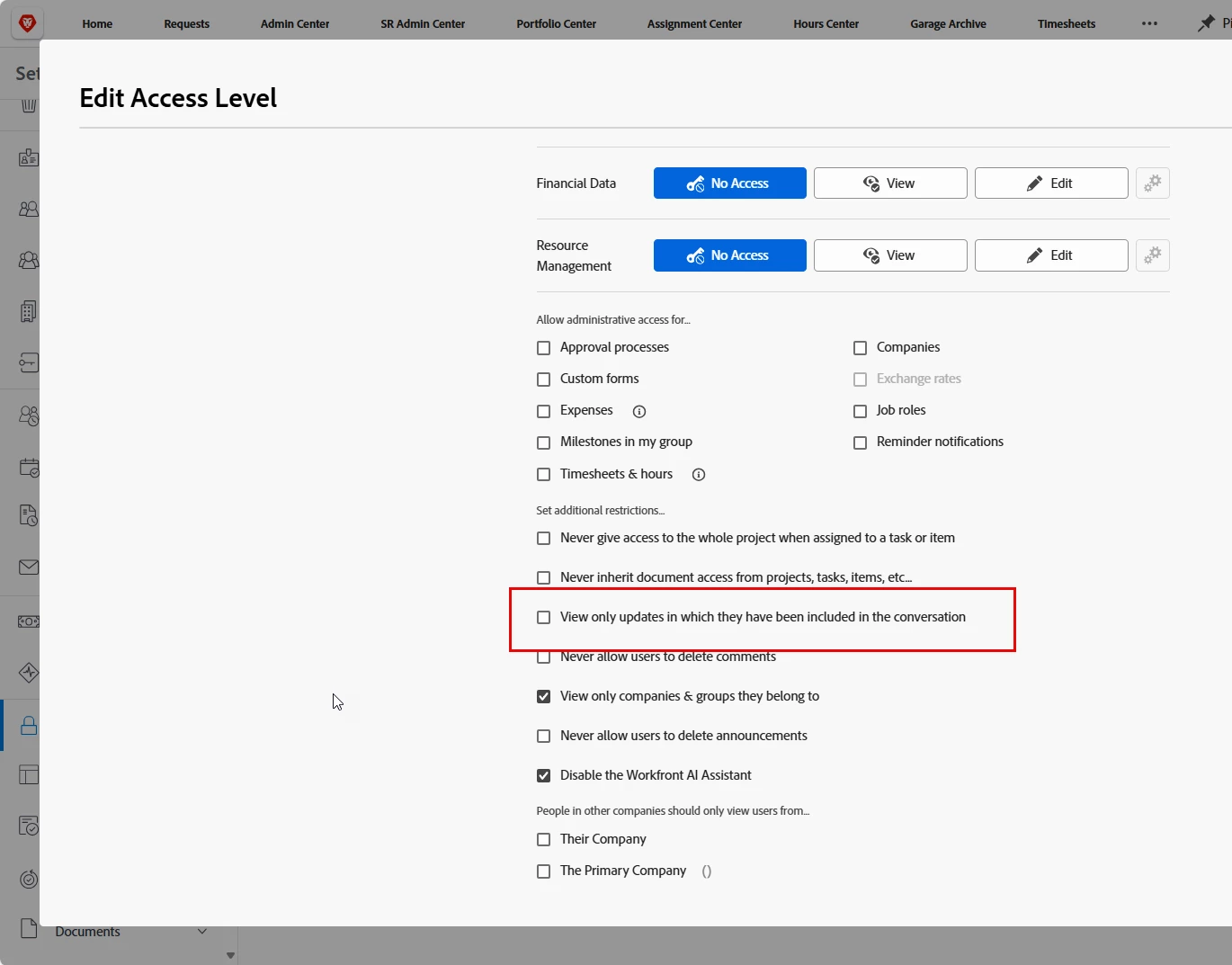
Task: Click the ID badge icon in the sidebar
Action: click(29, 157)
